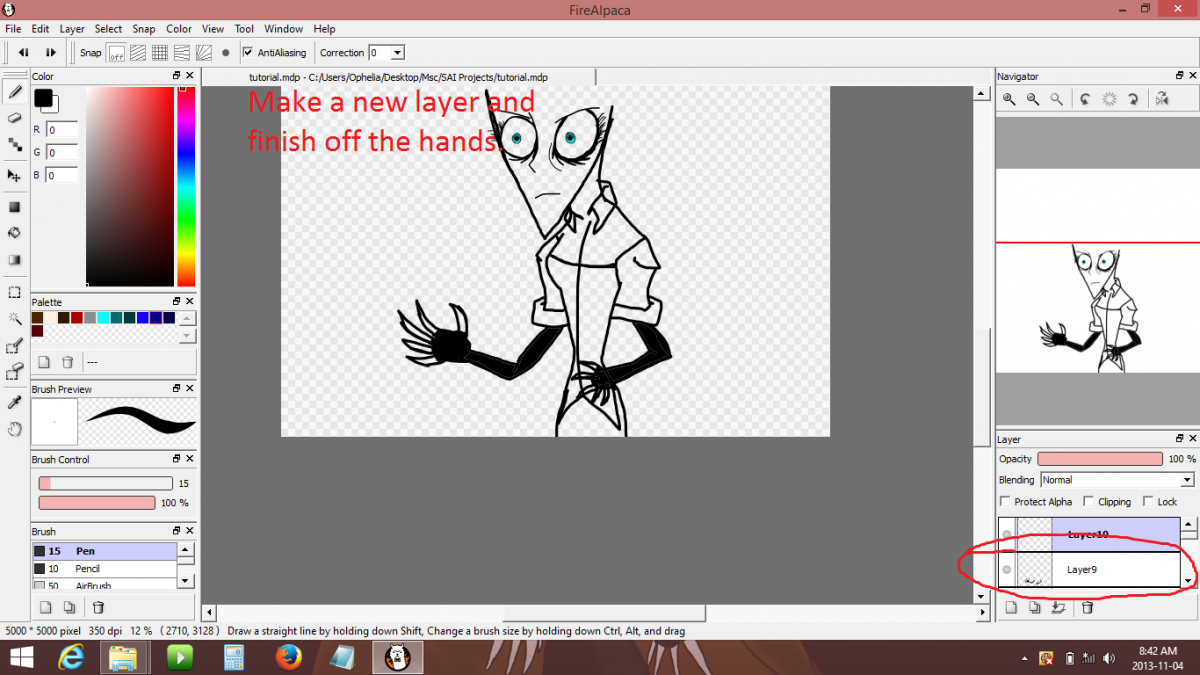
Task: Select the Bucket fill tool
Action: 15,233
